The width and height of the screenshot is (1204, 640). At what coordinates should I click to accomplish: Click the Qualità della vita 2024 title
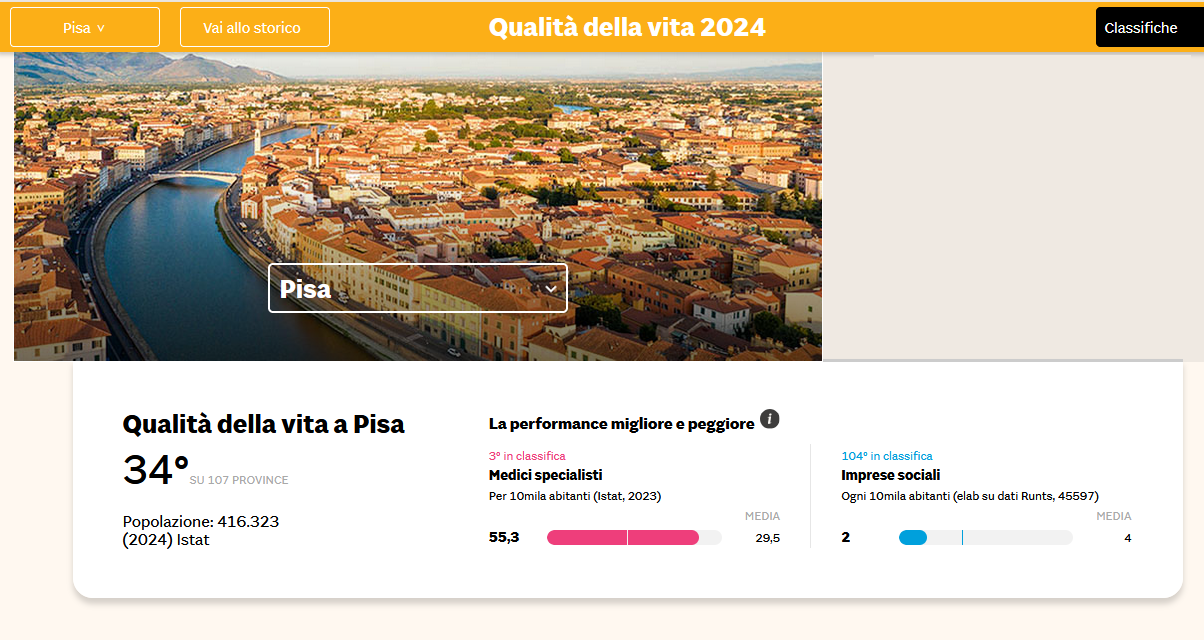click(627, 27)
